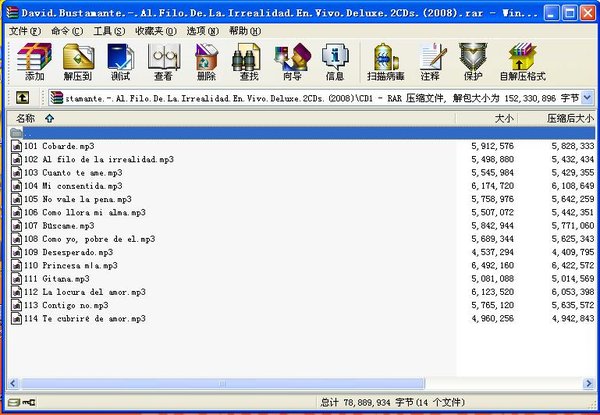This screenshot has height=415, width=600.
Task: Open the 收藏夹(O) menu
Action: point(156,31)
